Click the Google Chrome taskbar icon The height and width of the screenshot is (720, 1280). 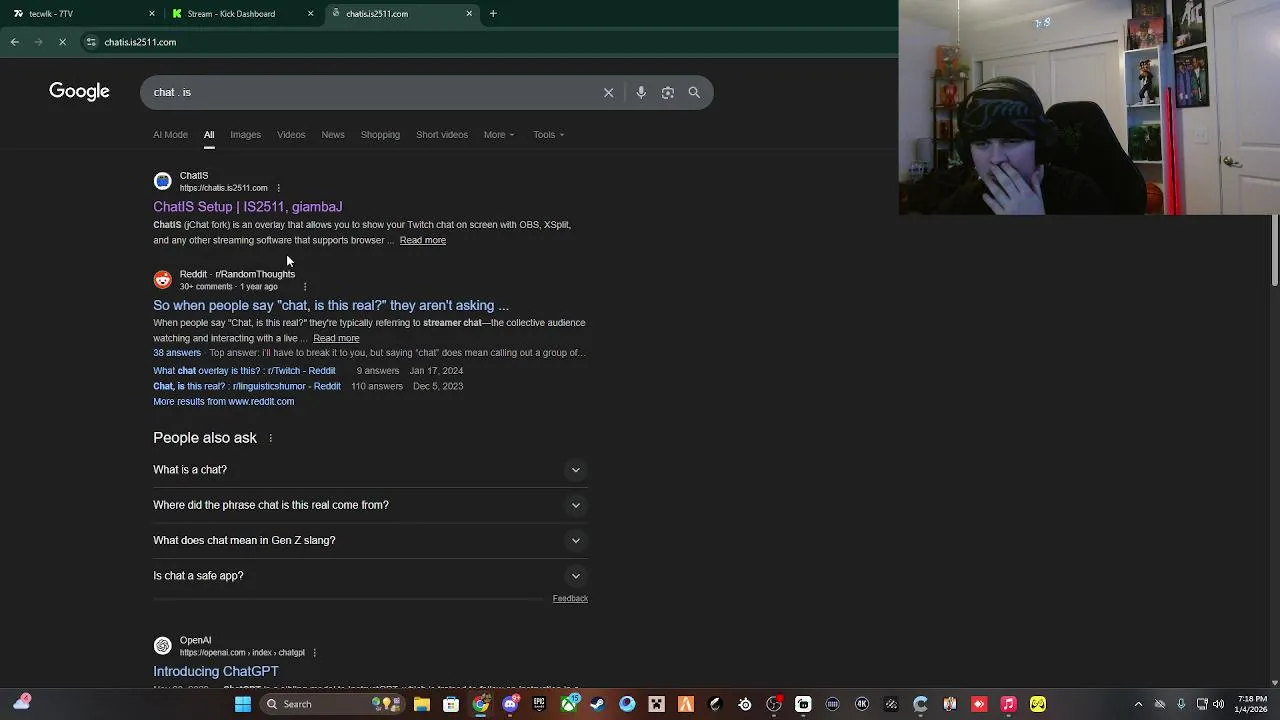(481, 704)
